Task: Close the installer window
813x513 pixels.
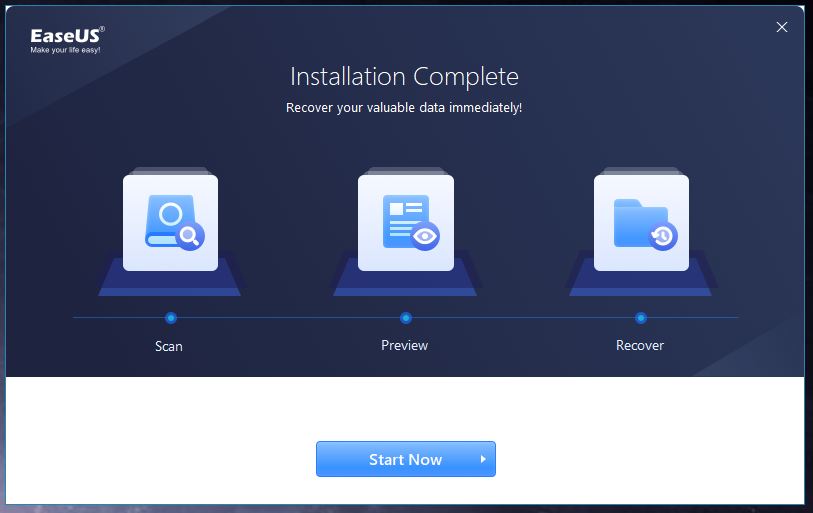Action: tap(782, 27)
